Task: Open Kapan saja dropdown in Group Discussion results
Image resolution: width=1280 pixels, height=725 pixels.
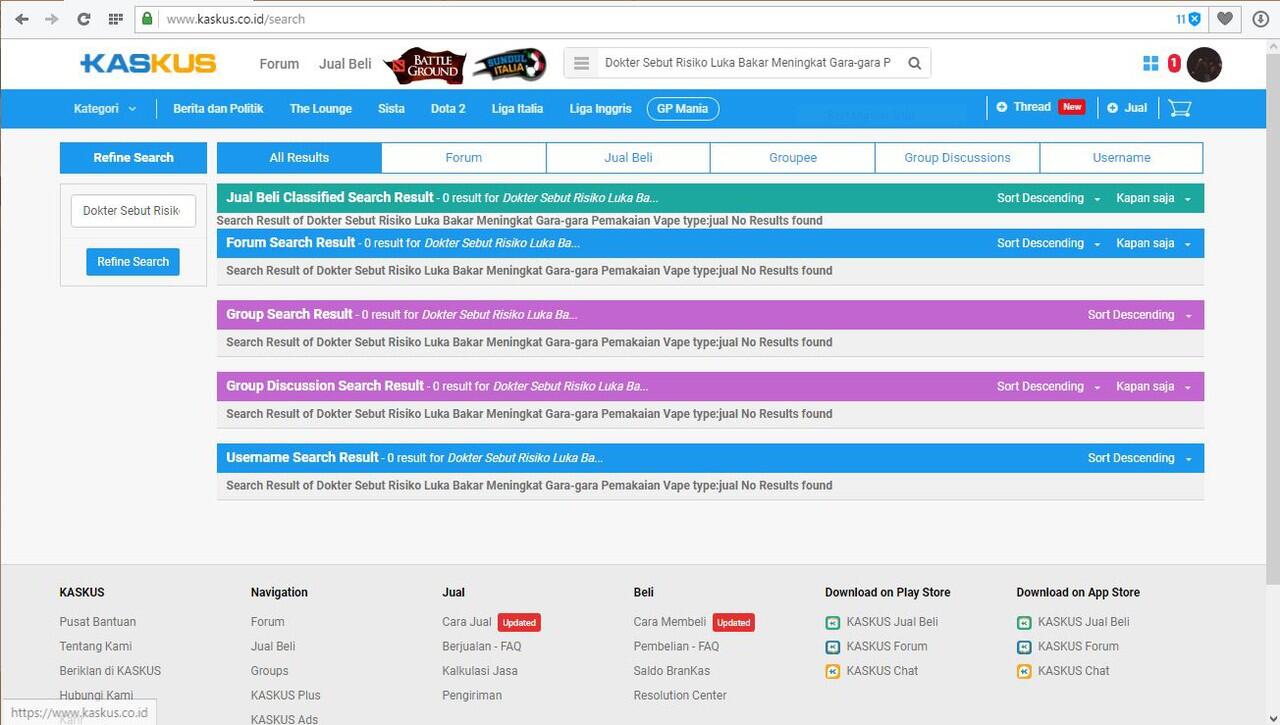Action: (1154, 386)
